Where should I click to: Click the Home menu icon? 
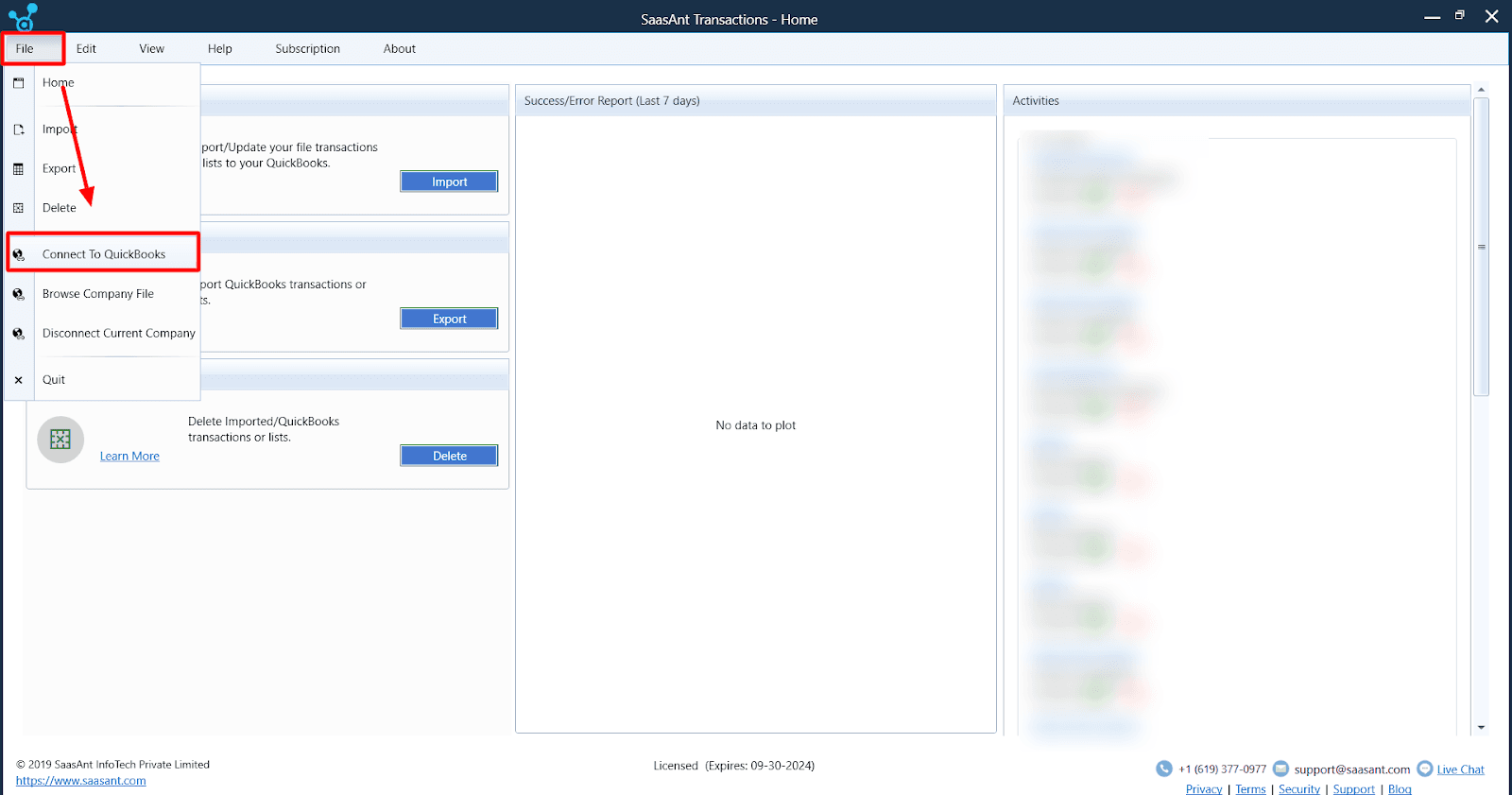point(18,83)
